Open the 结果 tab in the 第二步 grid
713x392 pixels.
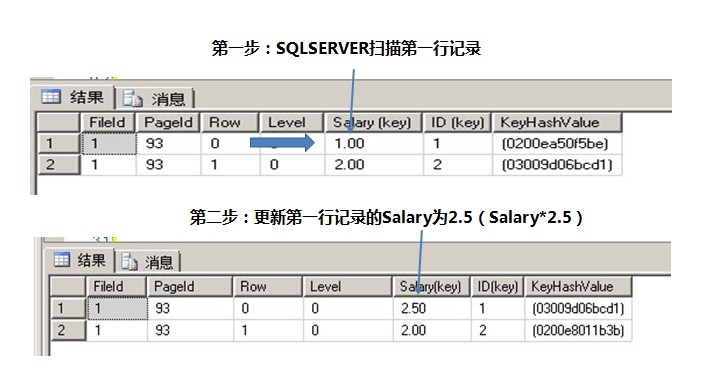tap(80, 261)
